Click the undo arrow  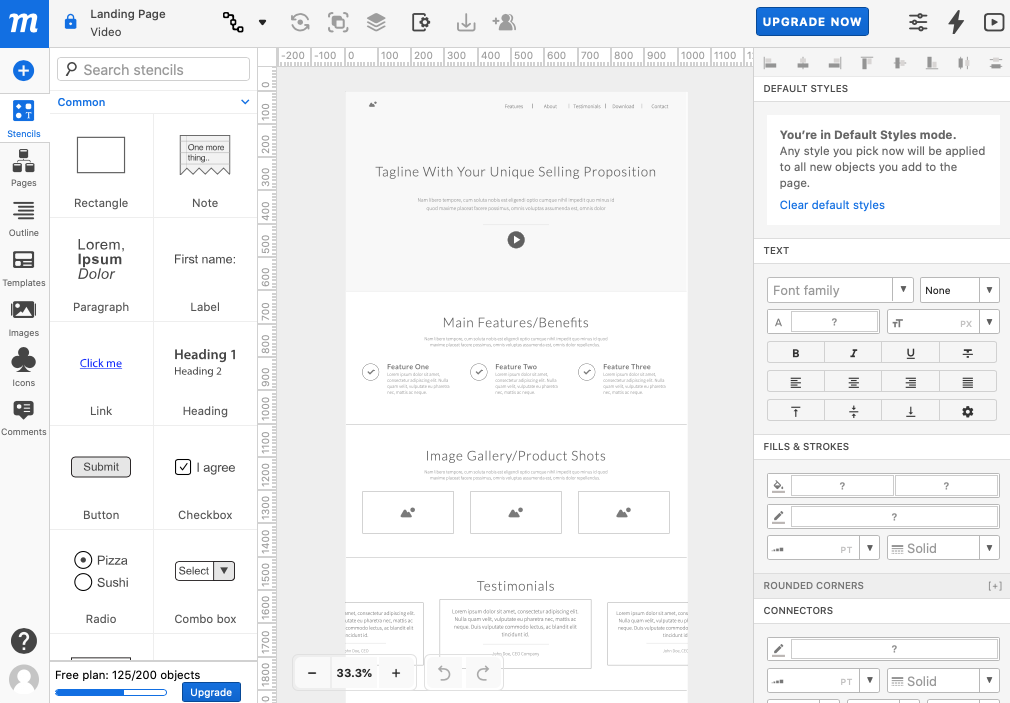tap(444, 673)
